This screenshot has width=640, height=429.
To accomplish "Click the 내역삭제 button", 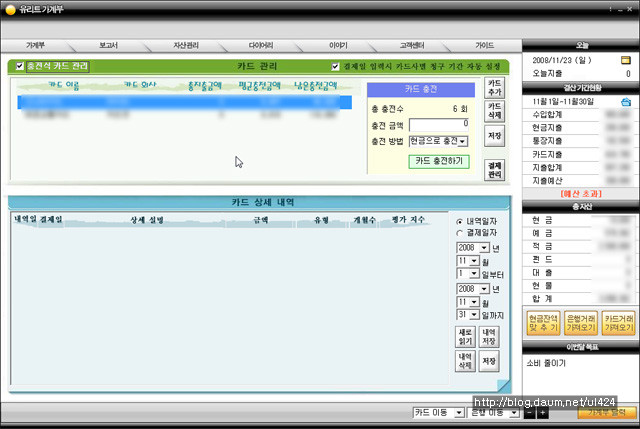I will point(465,361).
